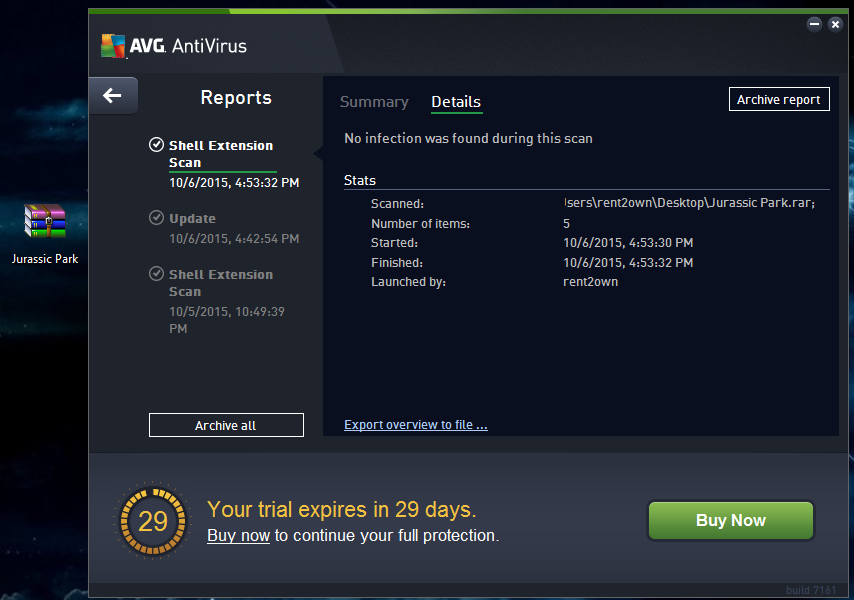Viewport: 854px width, 600px height.
Task: Switch to the Summary tab
Action: (x=374, y=102)
